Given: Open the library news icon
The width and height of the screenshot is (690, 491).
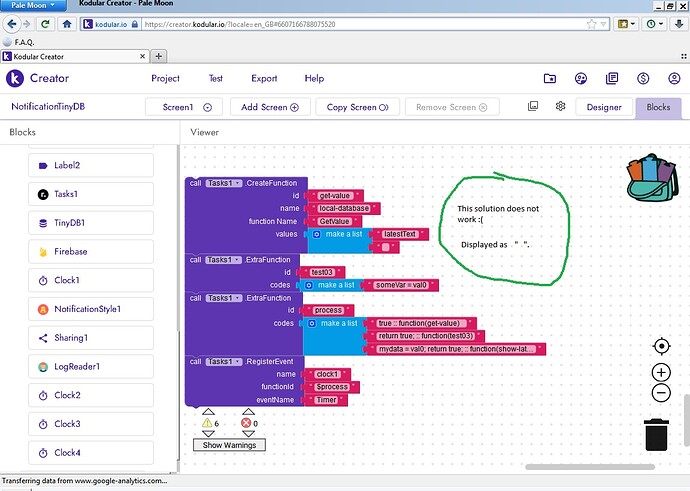Looking at the screenshot, I should pos(612,78).
